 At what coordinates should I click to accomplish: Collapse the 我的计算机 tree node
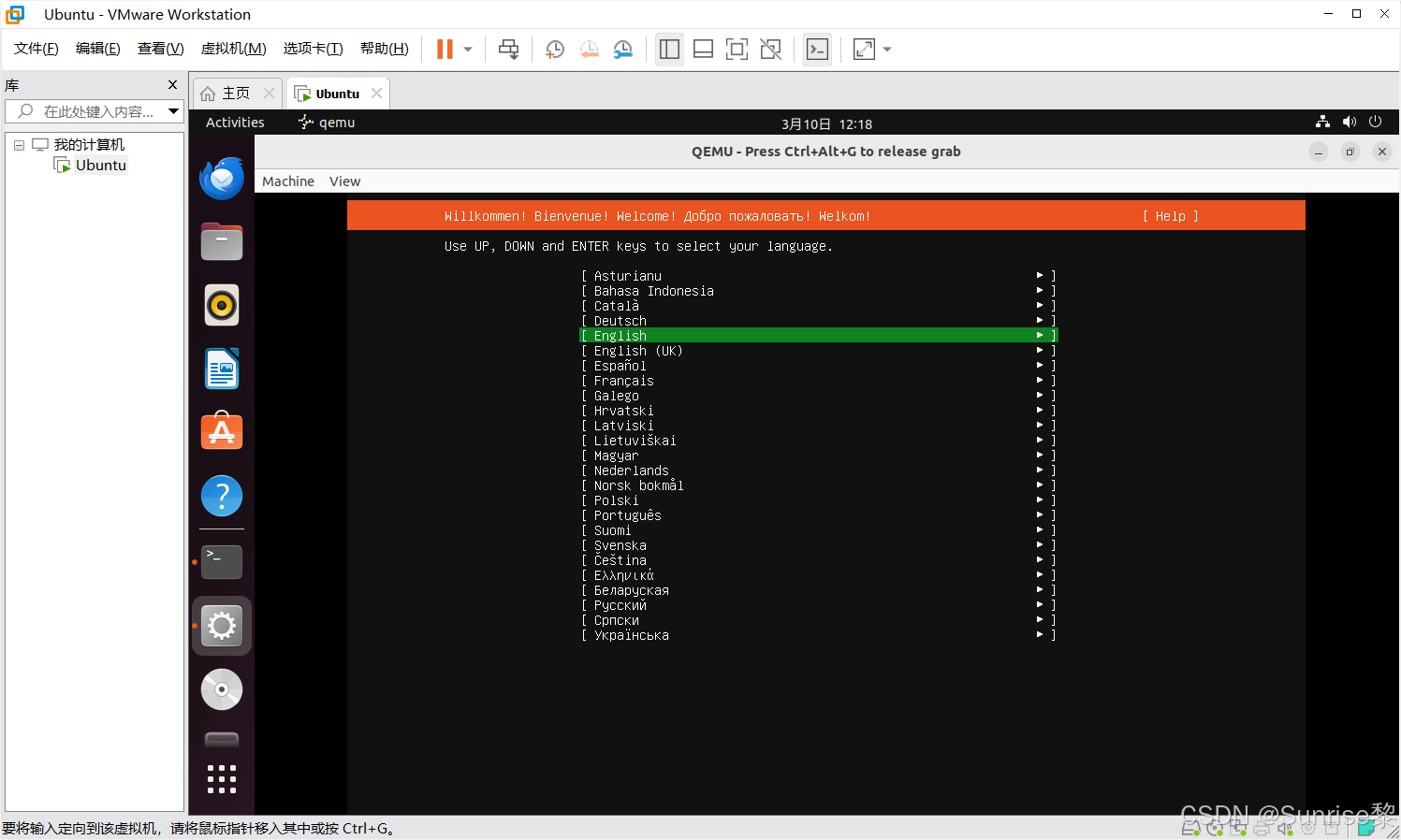point(19,145)
